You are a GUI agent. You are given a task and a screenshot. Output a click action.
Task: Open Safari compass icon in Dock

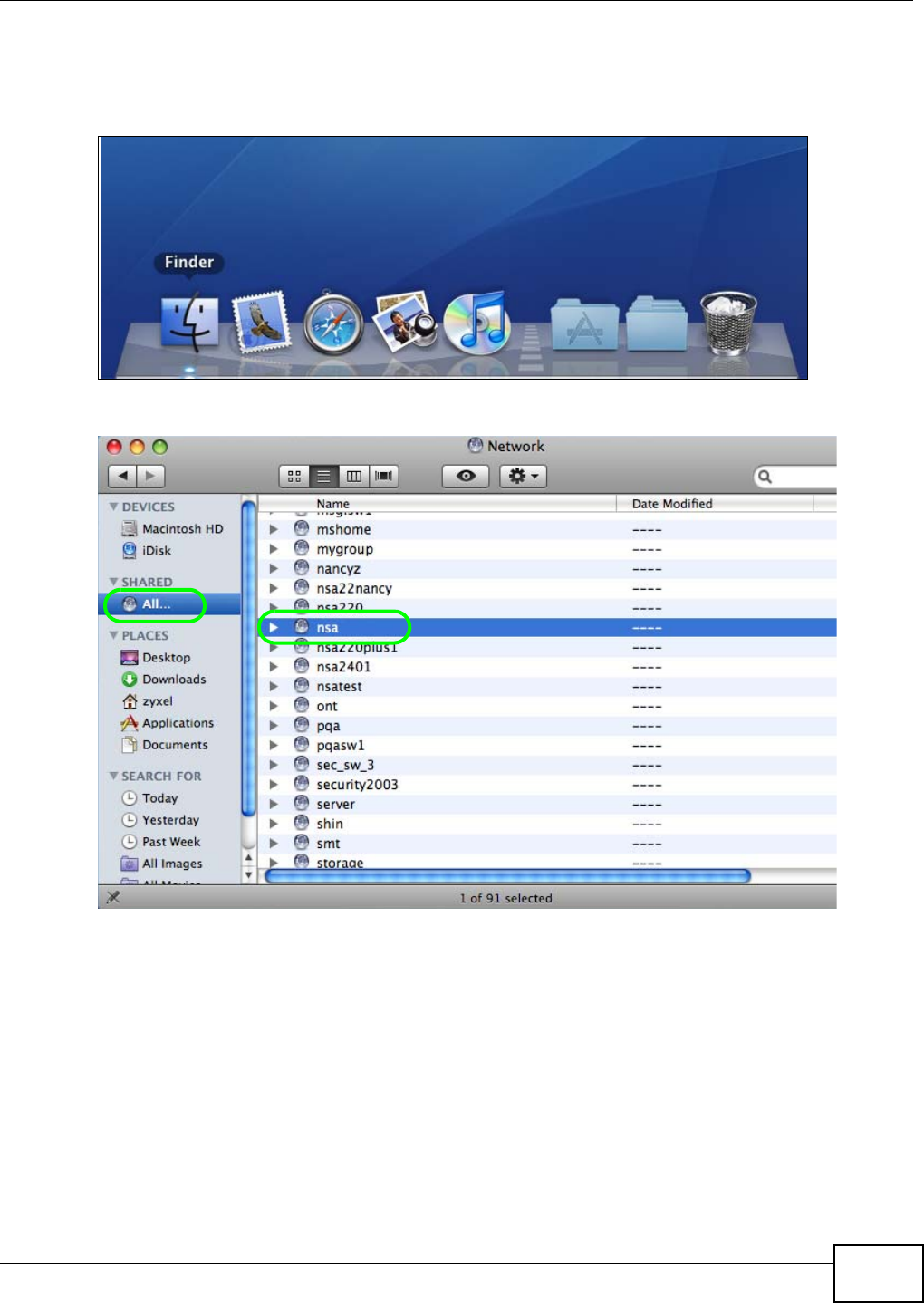tap(332, 323)
